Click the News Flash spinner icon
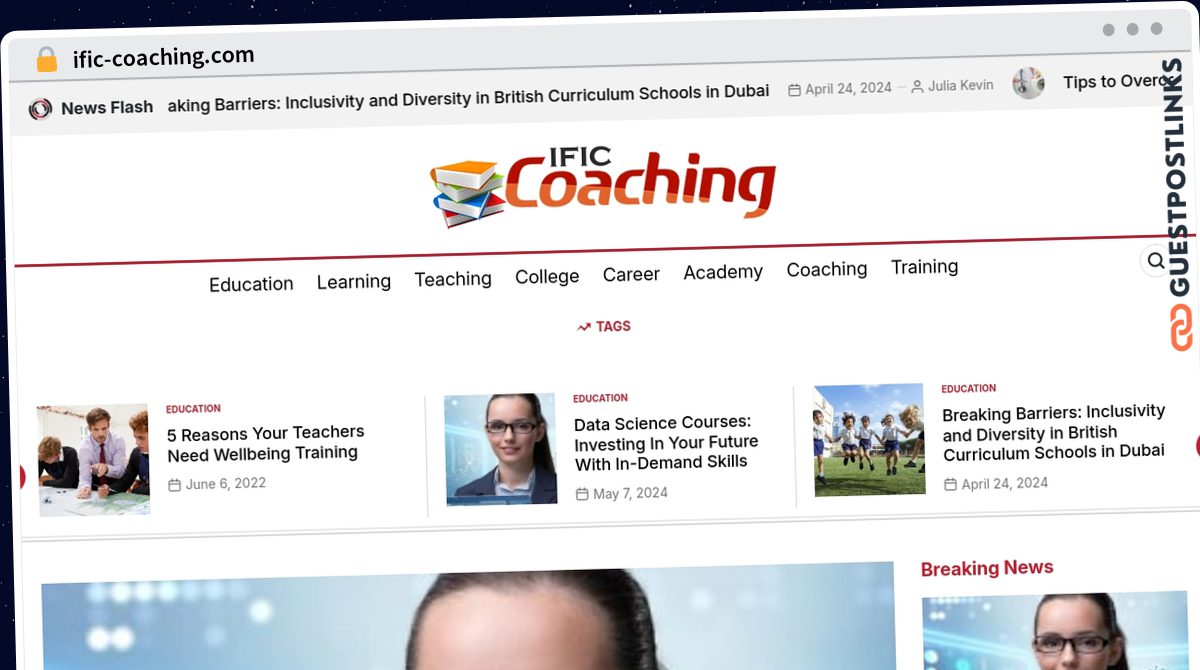The image size is (1200, 670). click(40, 109)
